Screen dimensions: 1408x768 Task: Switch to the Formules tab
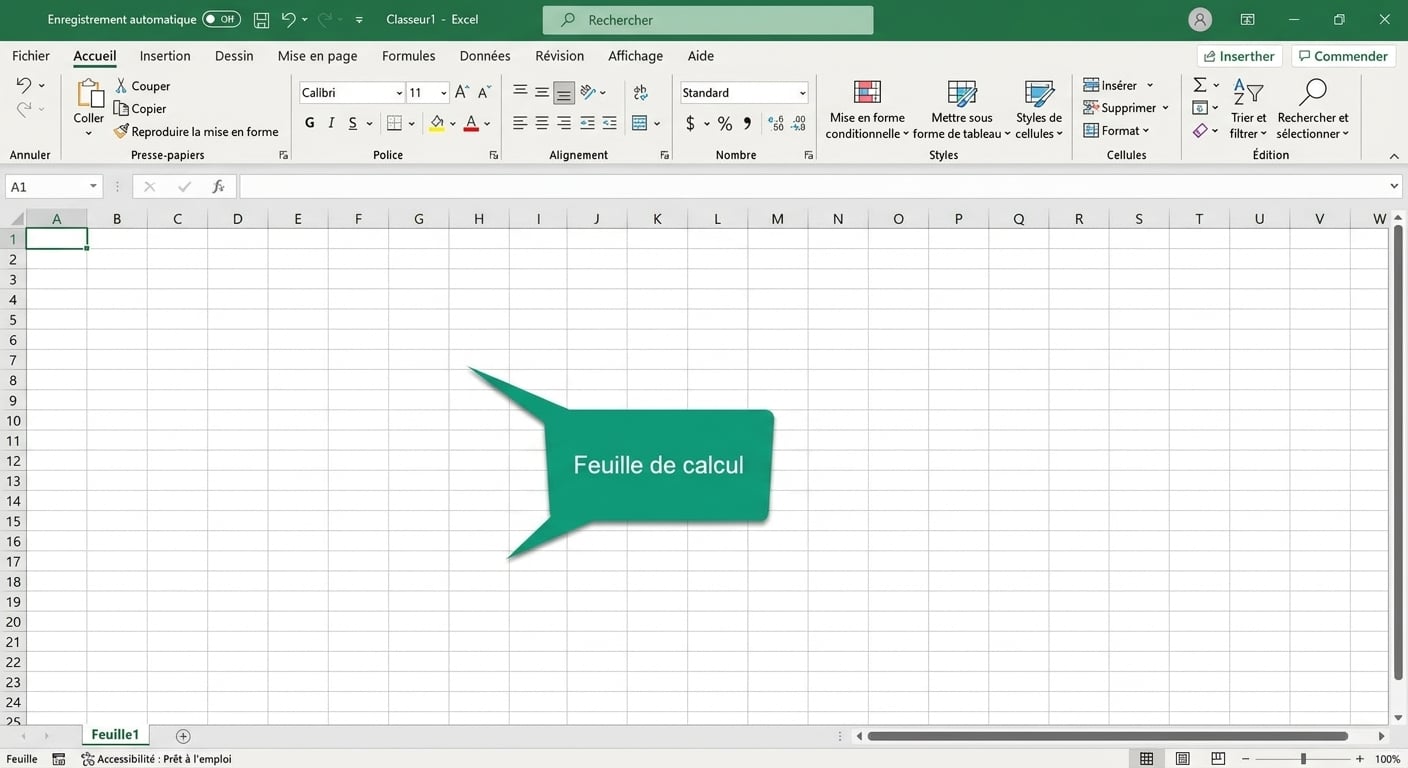pos(408,56)
